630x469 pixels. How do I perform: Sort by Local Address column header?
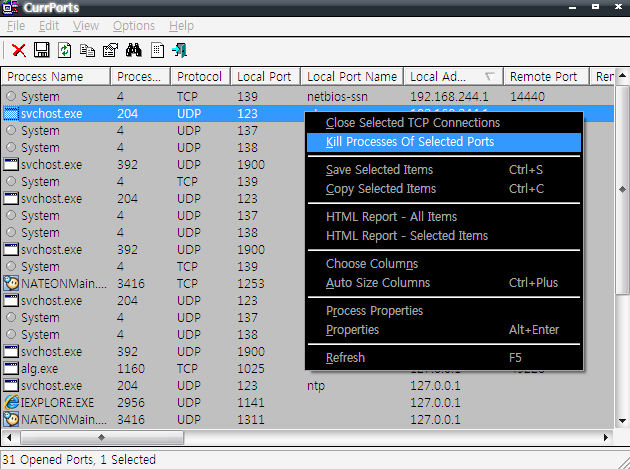454,76
